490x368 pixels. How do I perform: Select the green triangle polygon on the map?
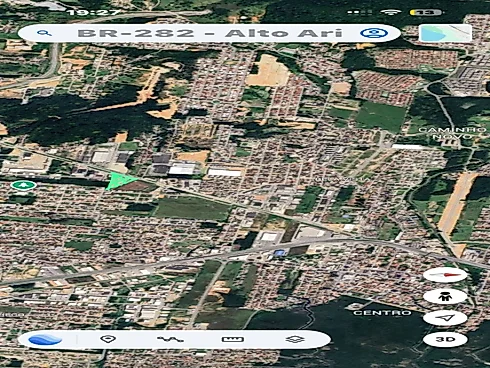(x=118, y=181)
